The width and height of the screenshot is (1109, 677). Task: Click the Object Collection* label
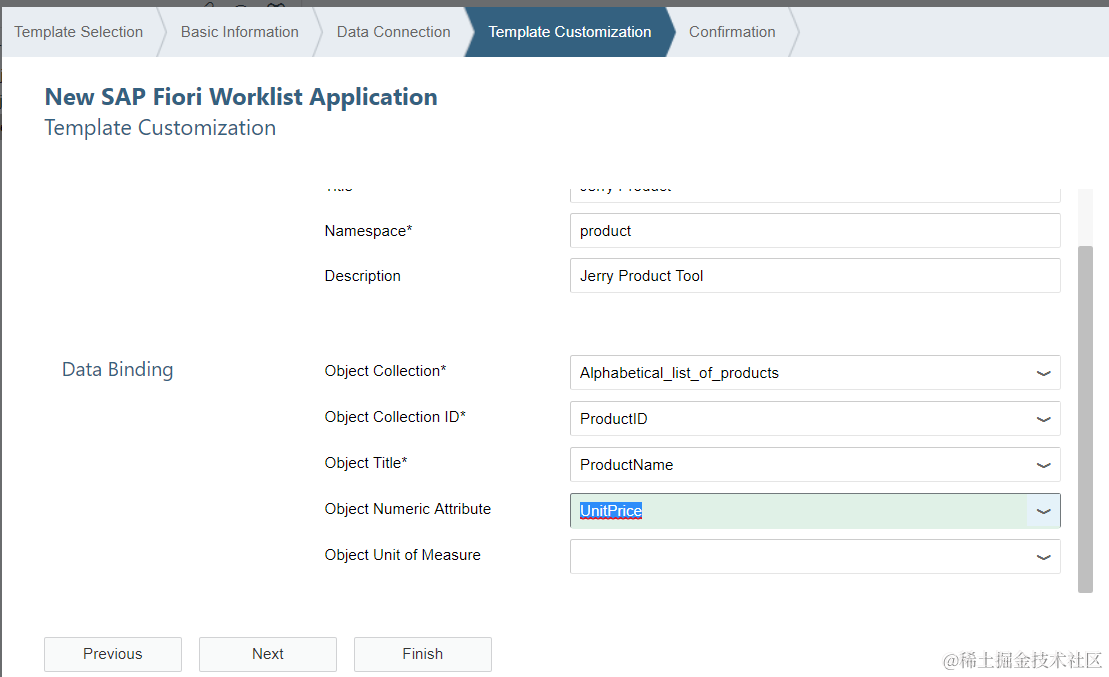385,371
